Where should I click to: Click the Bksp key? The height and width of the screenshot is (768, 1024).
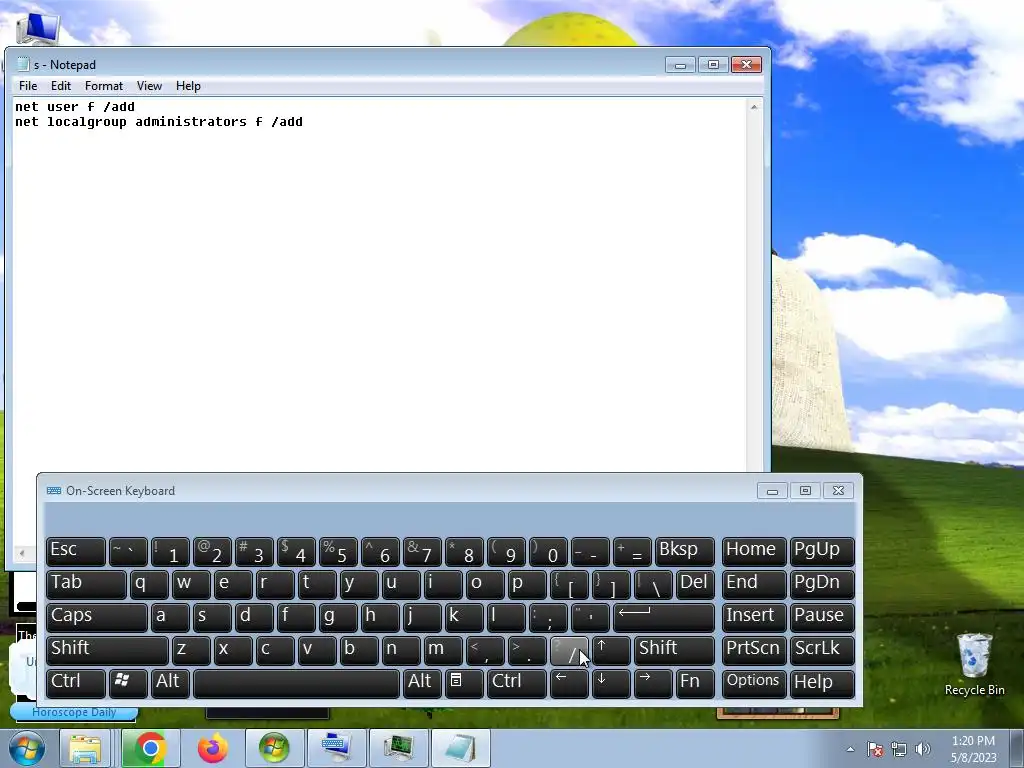[684, 552]
